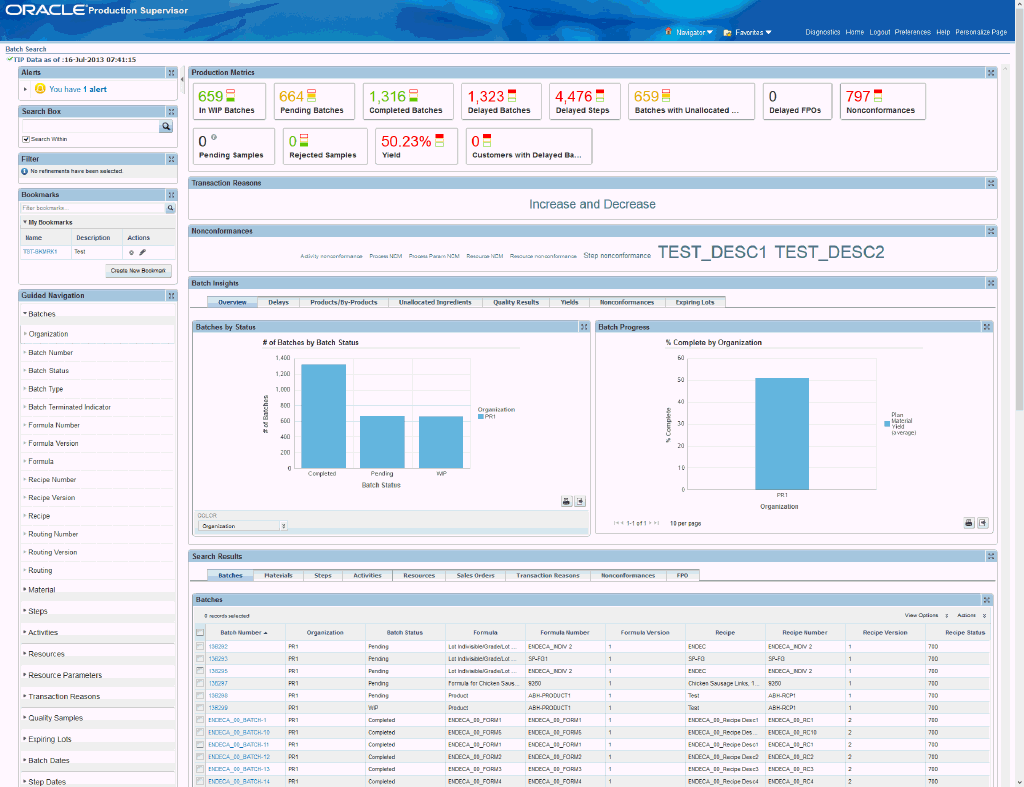The height and width of the screenshot is (787, 1024).
Task: Open the Expiring Lots tab
Action: coord(695,302)
